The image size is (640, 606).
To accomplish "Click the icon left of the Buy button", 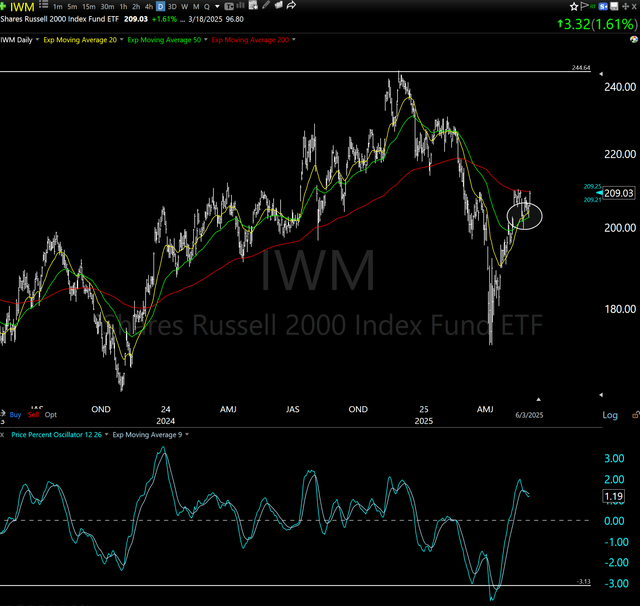I will [x=2, y=415].
